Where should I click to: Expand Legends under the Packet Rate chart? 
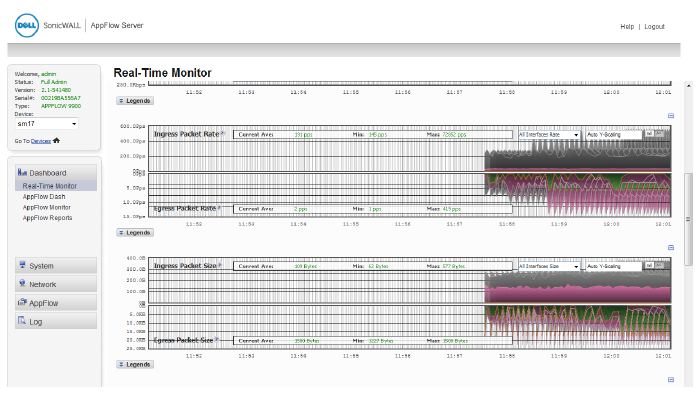click(135, 232)
